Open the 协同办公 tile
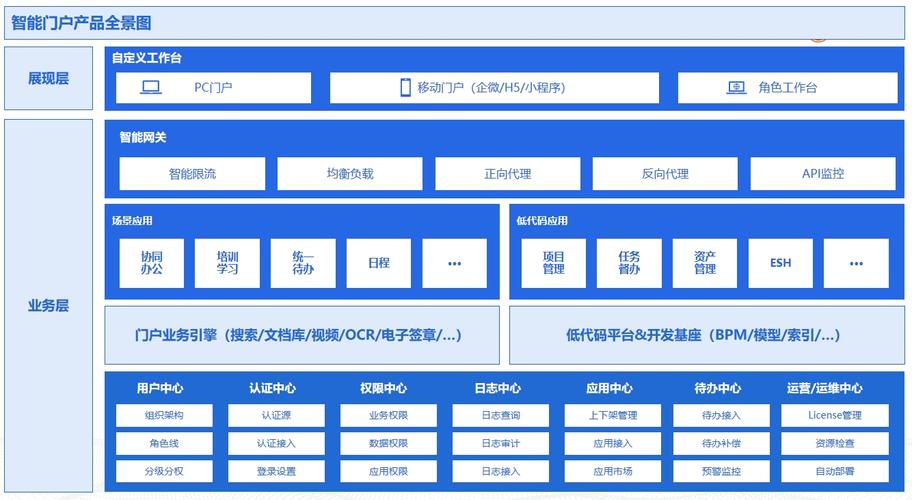912x500 pixels. (151, 263)
